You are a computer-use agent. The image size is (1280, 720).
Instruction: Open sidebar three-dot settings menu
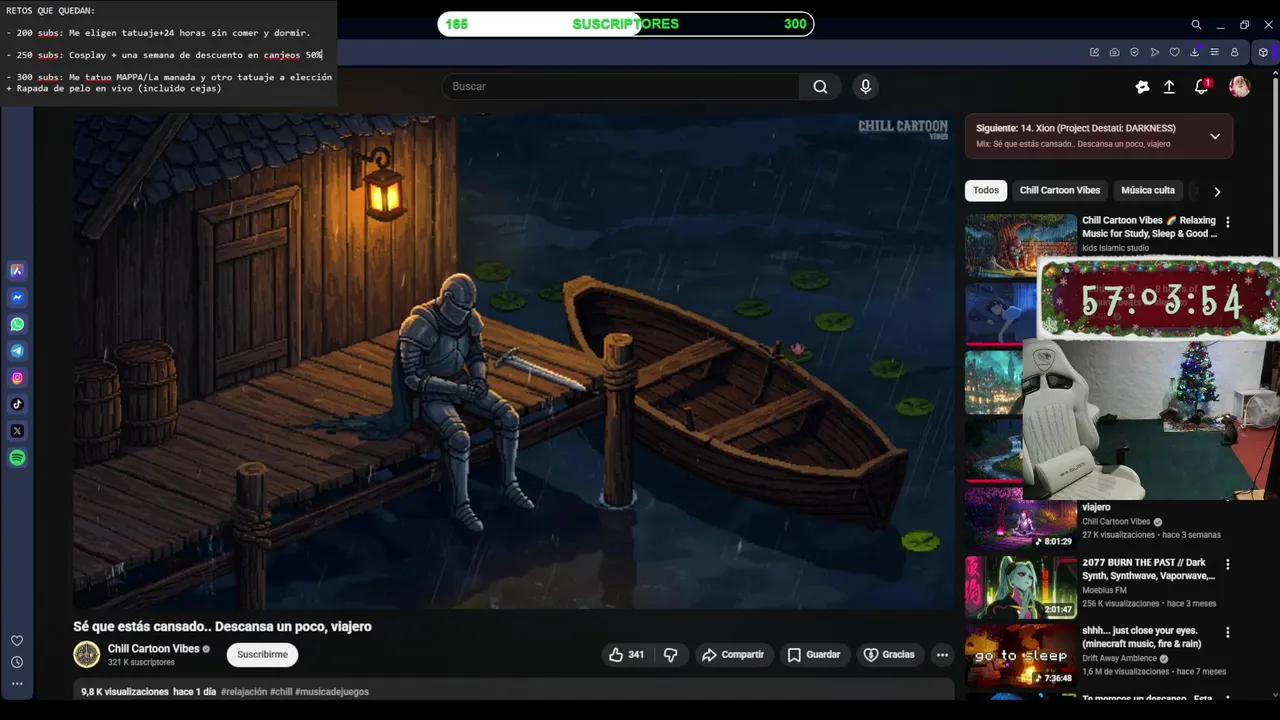[x=17, y=684]
